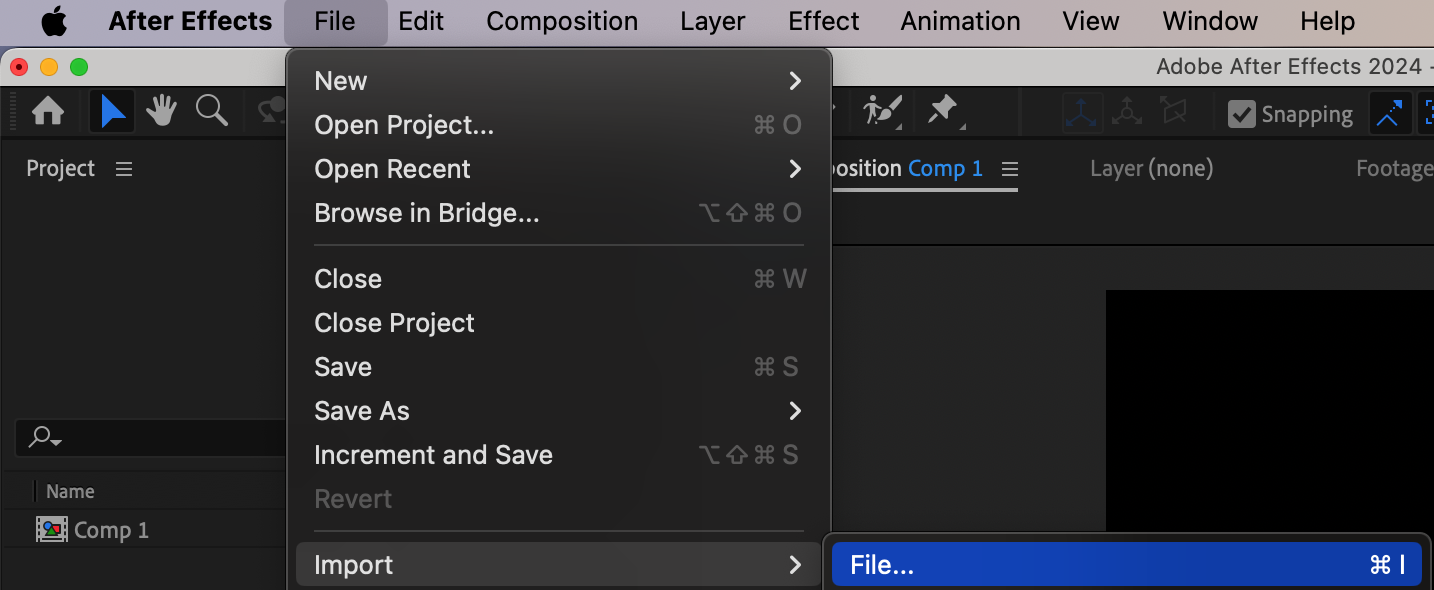The image size is (1434, 590).
Task: Select the Roto Brush tool
Action: point(883,112)
